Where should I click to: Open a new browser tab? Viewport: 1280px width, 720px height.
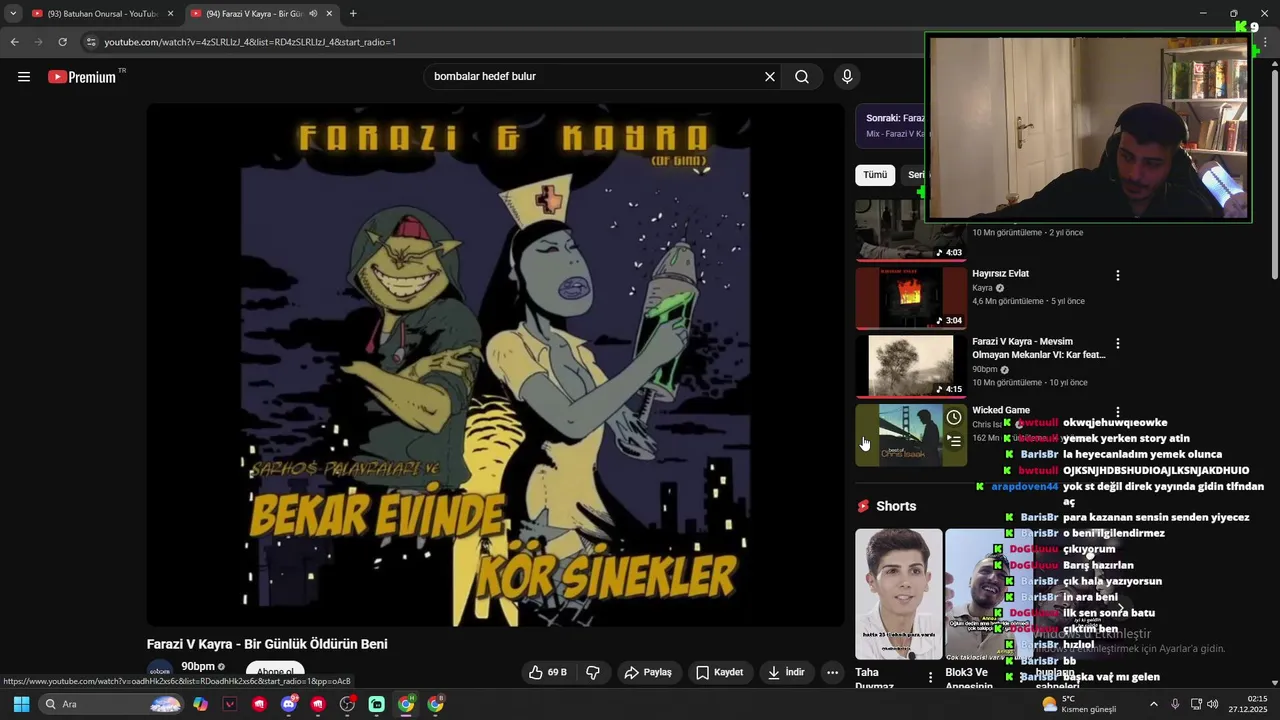[353, 14]
